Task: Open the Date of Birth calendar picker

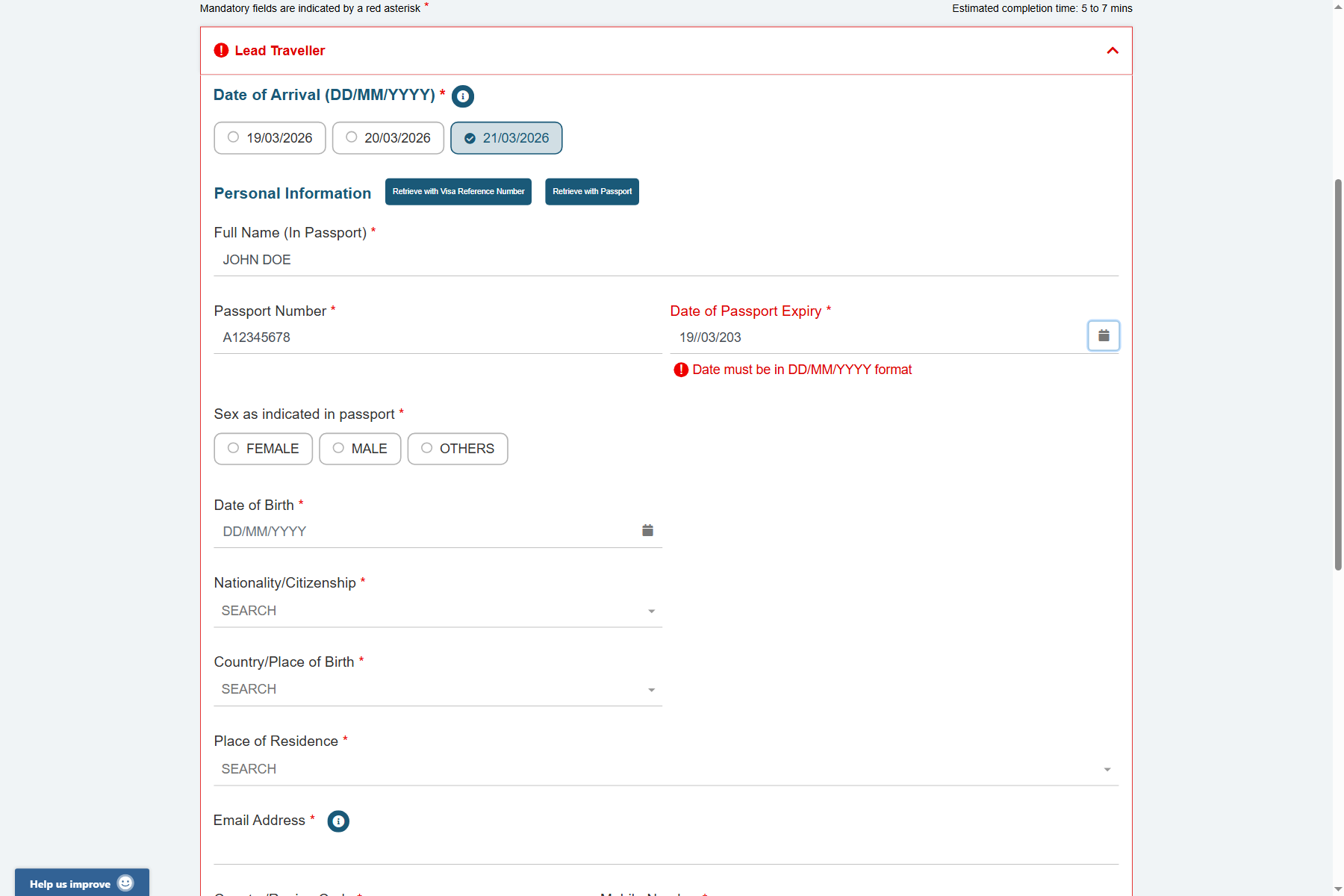Action: [647, 531]
